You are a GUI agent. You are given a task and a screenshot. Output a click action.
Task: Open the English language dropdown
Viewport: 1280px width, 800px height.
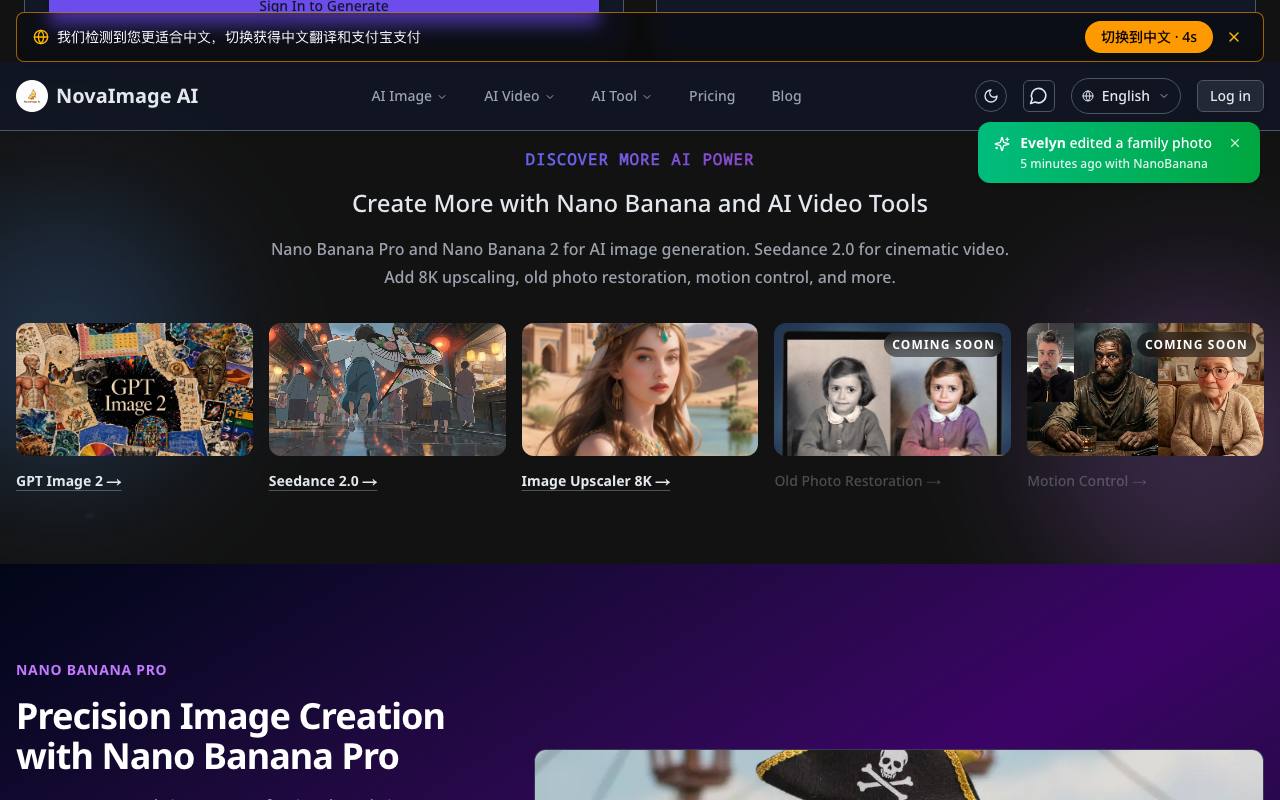tap(1126, 96)
